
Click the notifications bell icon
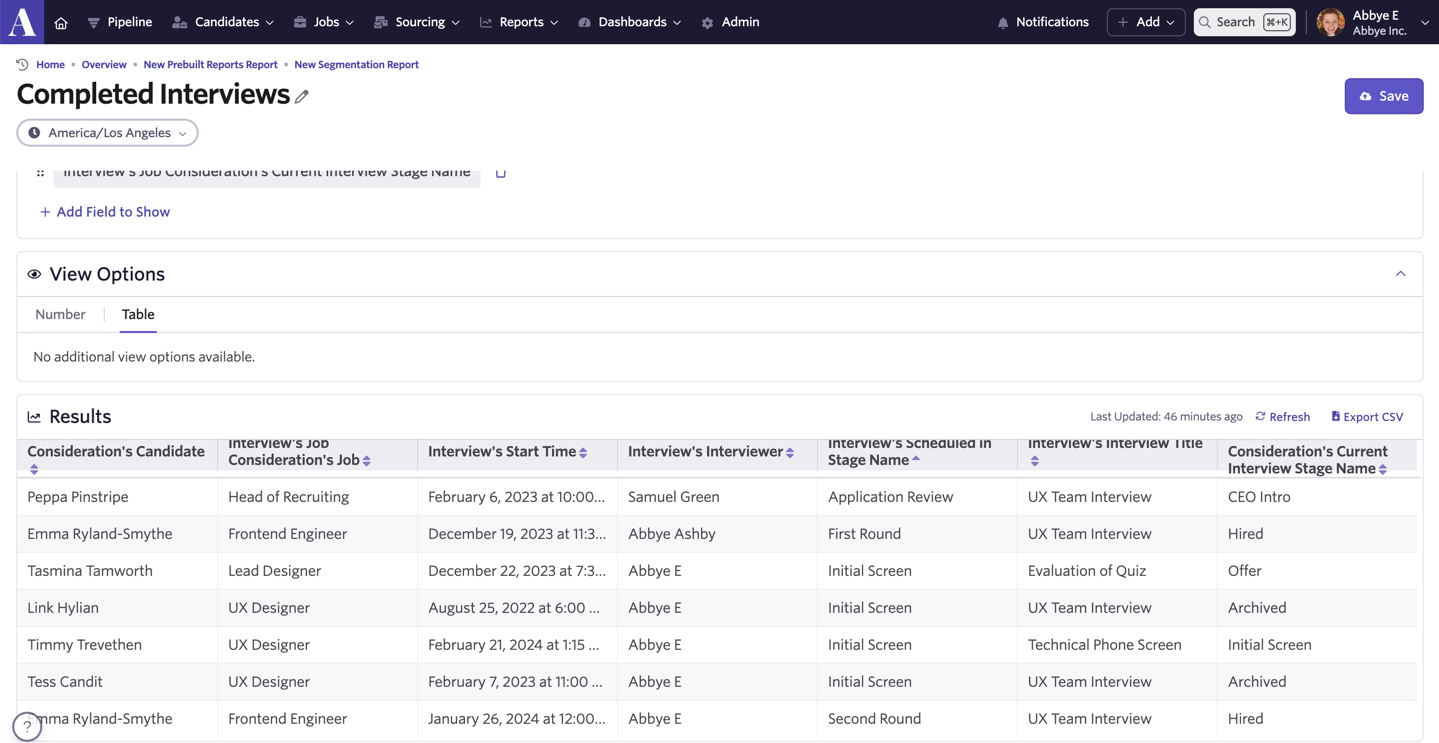tap(1003, 23)
